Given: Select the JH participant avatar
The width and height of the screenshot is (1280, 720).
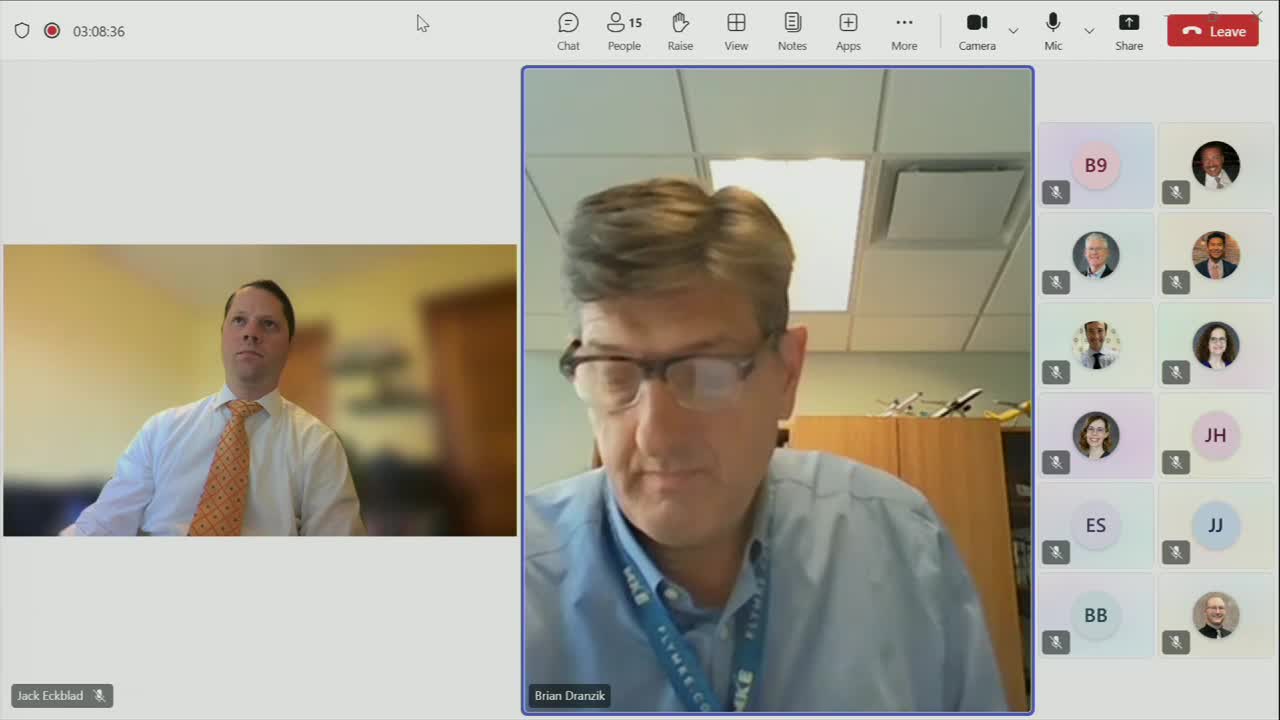Looking at the screenshot, I should pyautogui.click(x=1216, y=435).
